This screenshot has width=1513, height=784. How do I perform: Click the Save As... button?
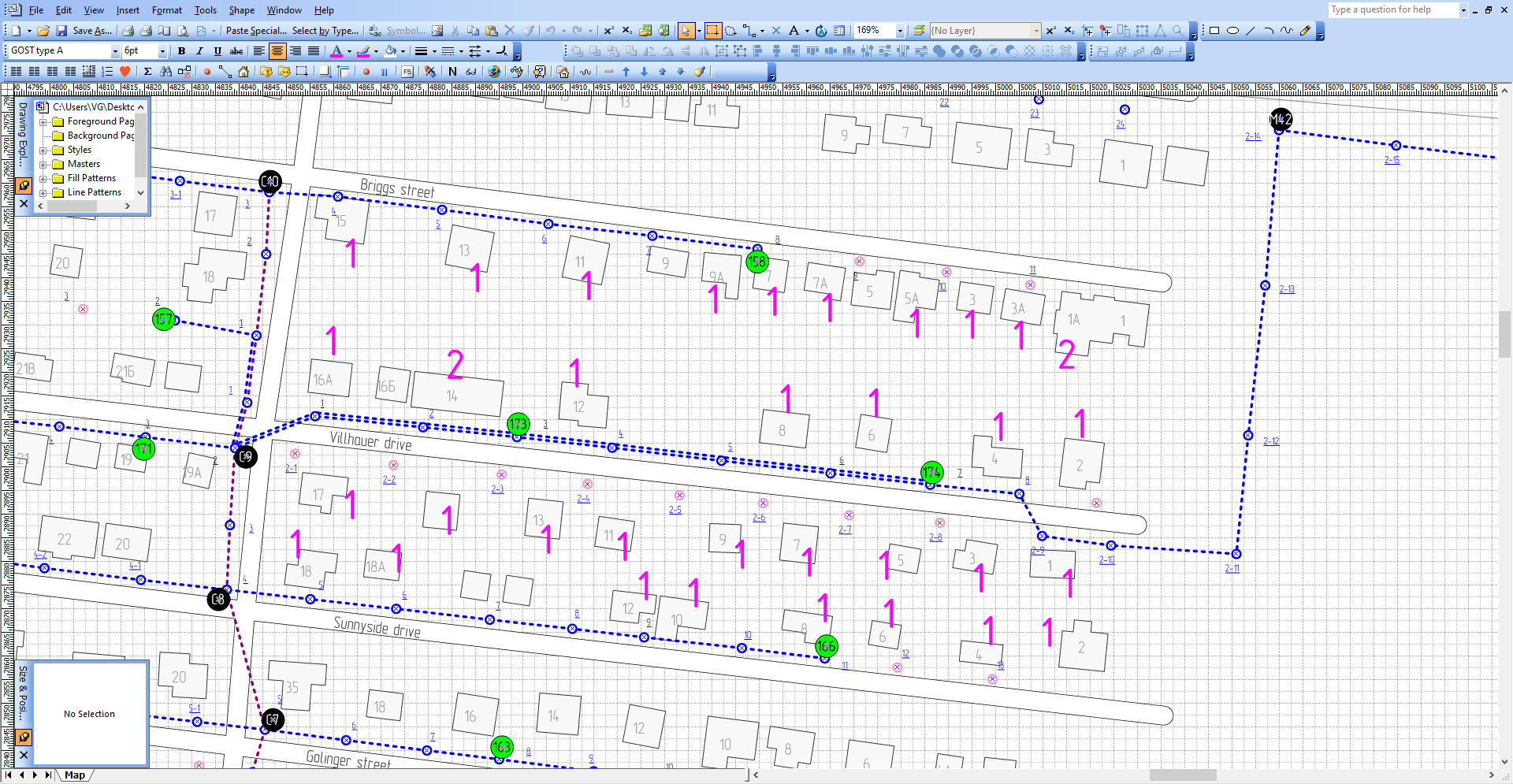tap(92, 30)
